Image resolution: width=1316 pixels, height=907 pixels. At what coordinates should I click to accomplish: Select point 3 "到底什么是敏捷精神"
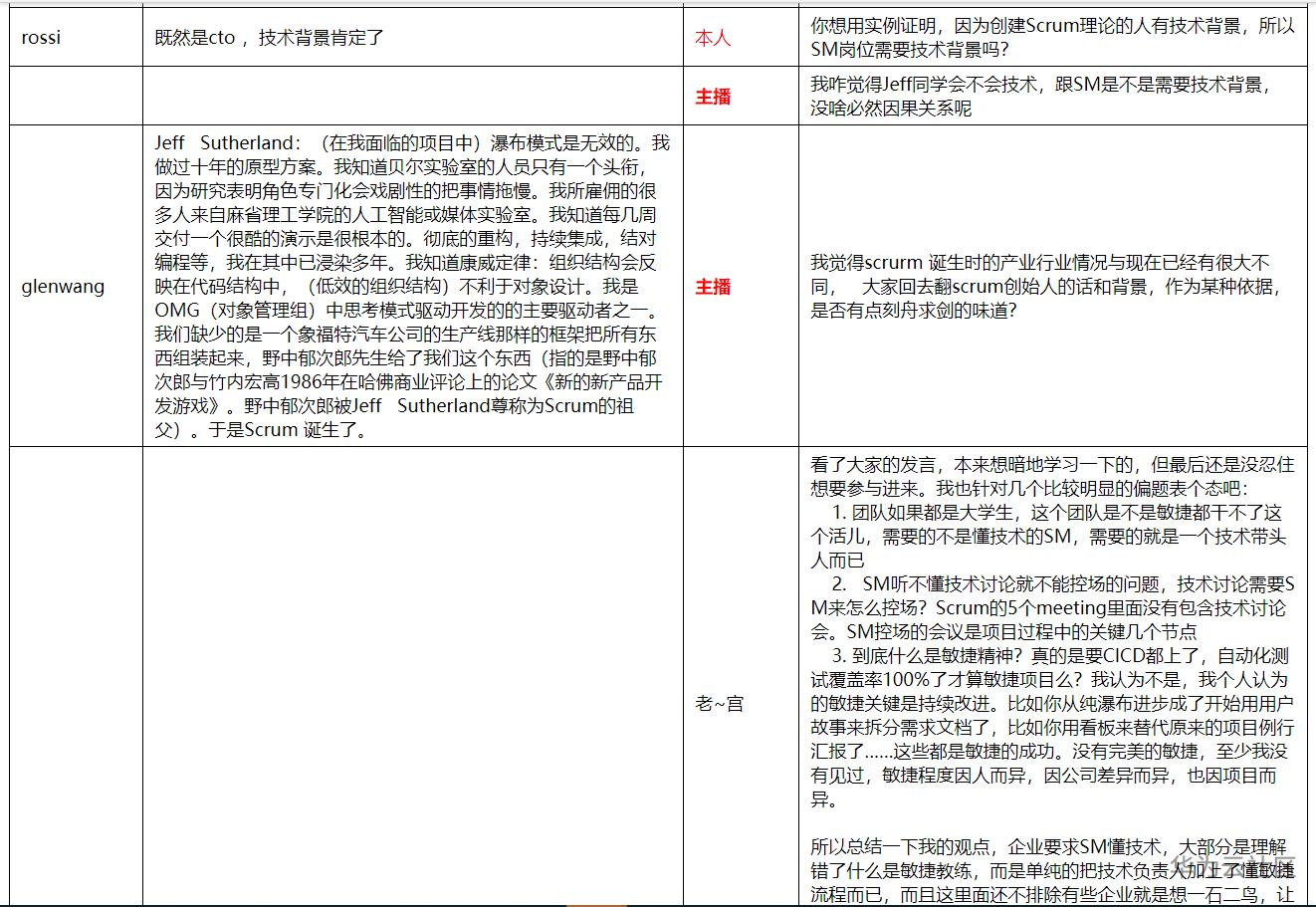[1051, 728]
